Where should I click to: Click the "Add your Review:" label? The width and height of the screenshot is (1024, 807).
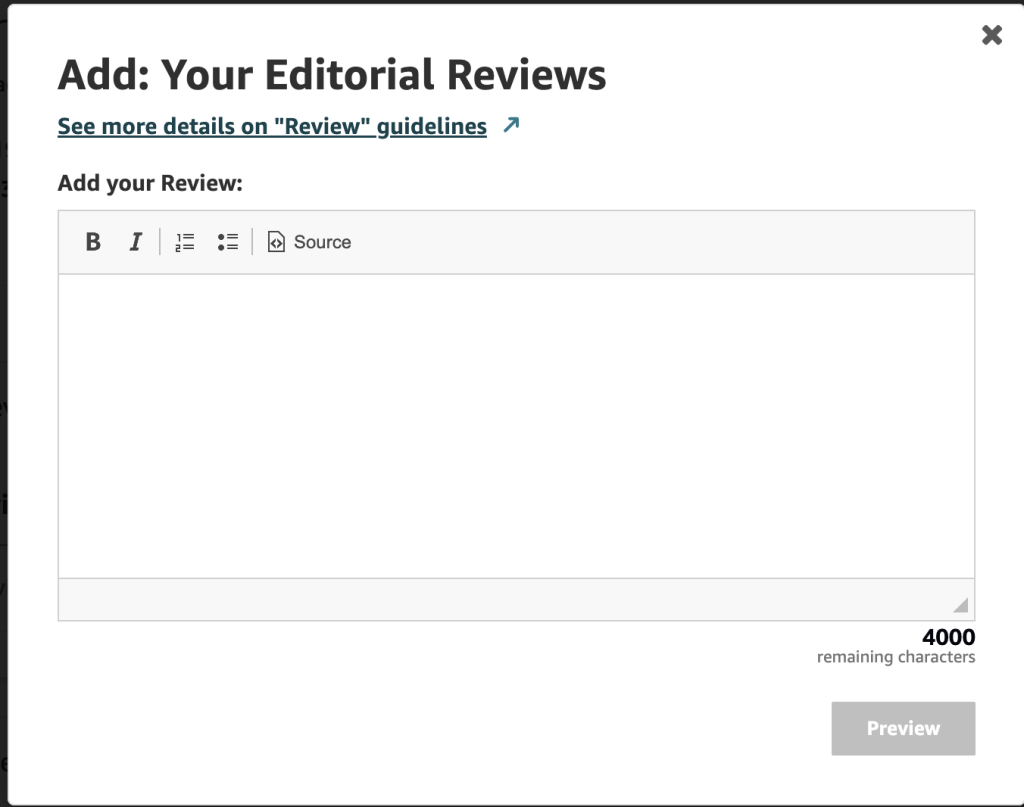[151, 184]
